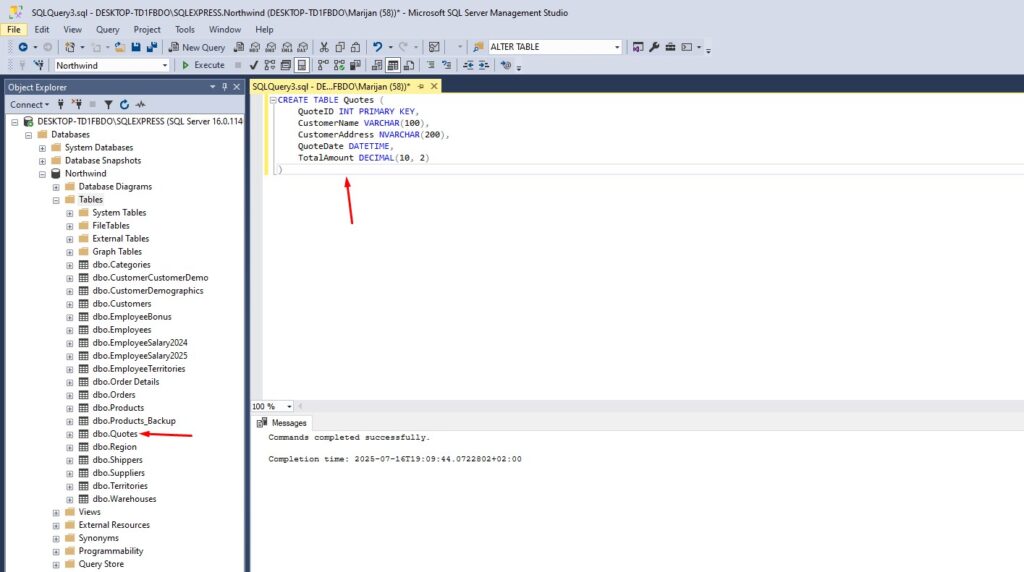This screenshot has height=572, width=1024.
Task: Collapse the Northwind database node
Action: (42, 174)
